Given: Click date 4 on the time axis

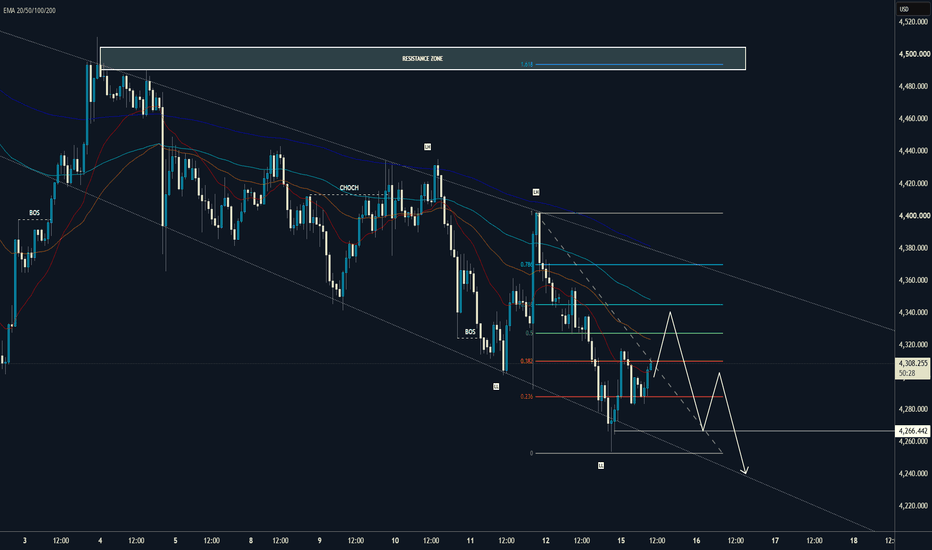Looking at the screenshot, I should coord(100,540).
